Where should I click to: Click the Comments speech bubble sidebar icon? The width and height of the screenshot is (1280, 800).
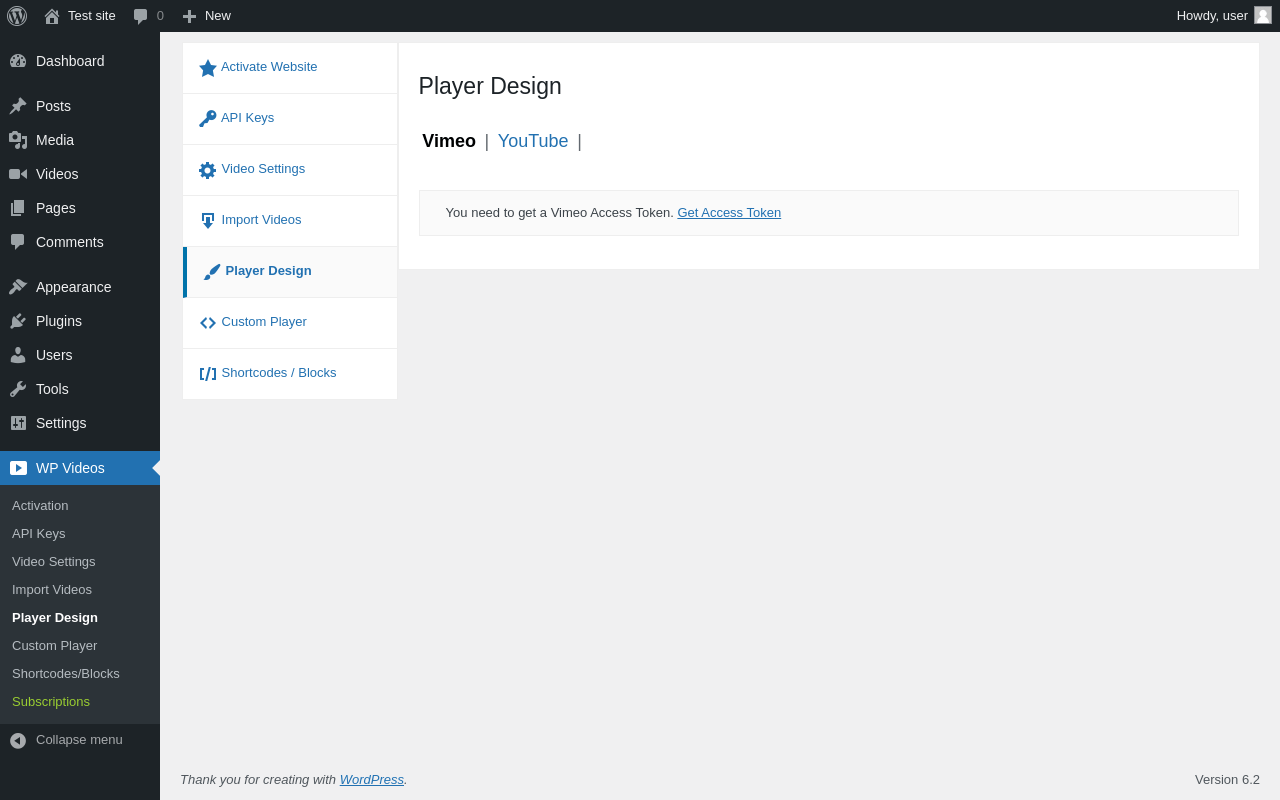(18, 242)
